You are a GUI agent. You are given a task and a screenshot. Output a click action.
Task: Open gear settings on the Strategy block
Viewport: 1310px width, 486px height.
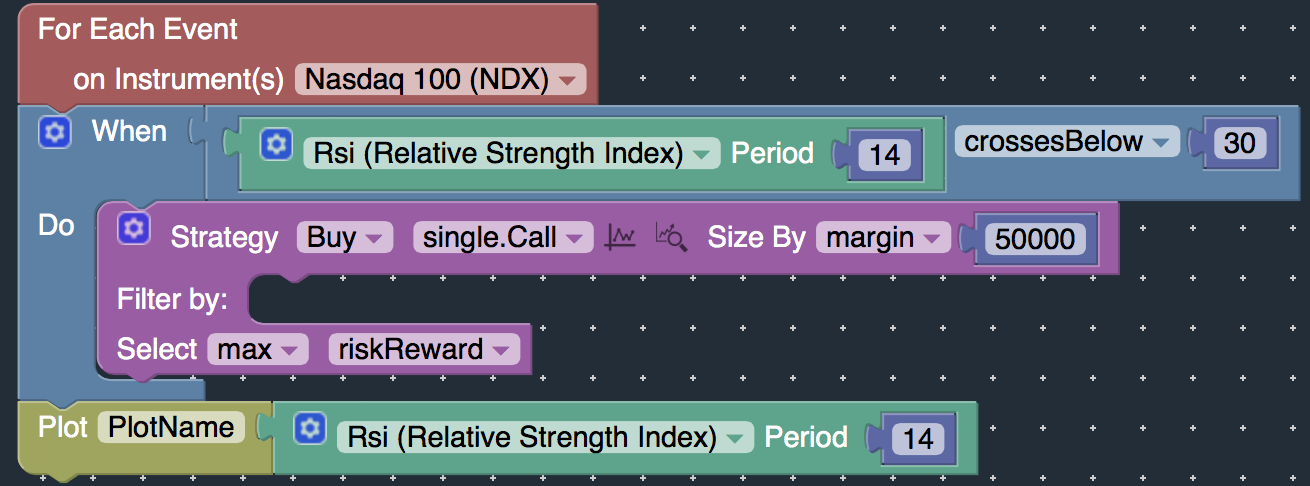[134, 229]
